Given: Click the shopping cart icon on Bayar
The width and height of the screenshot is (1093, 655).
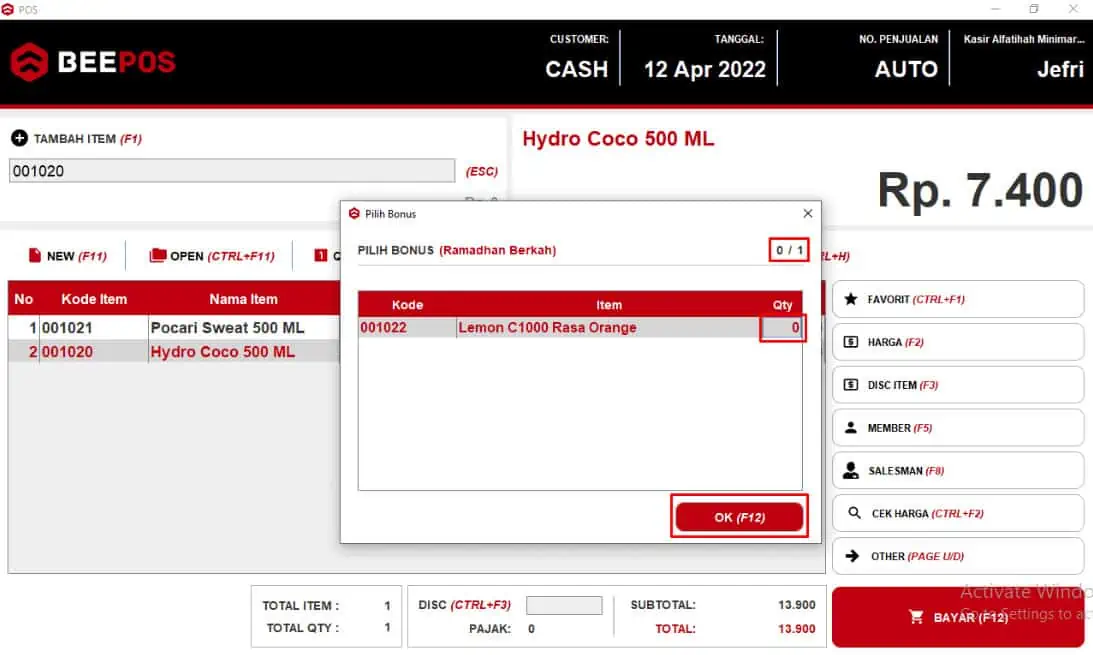Looking at the screenshot, I should point(916,617).
